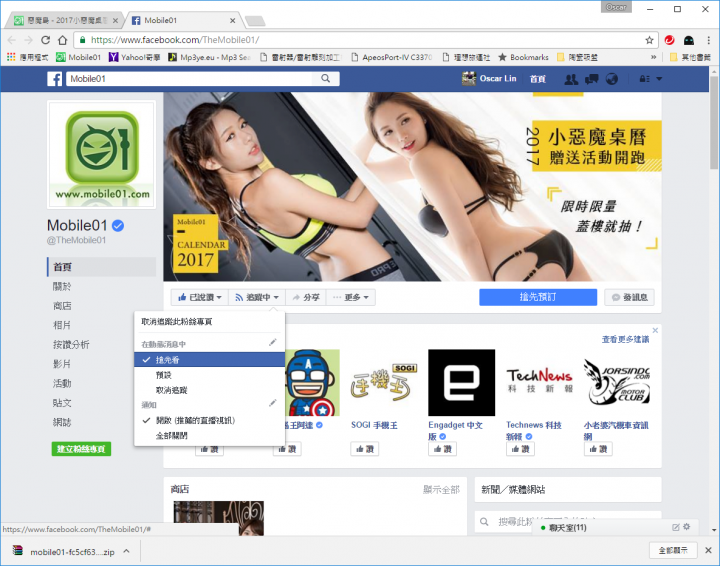Click the Facebook search input field

tap(191, 78)
